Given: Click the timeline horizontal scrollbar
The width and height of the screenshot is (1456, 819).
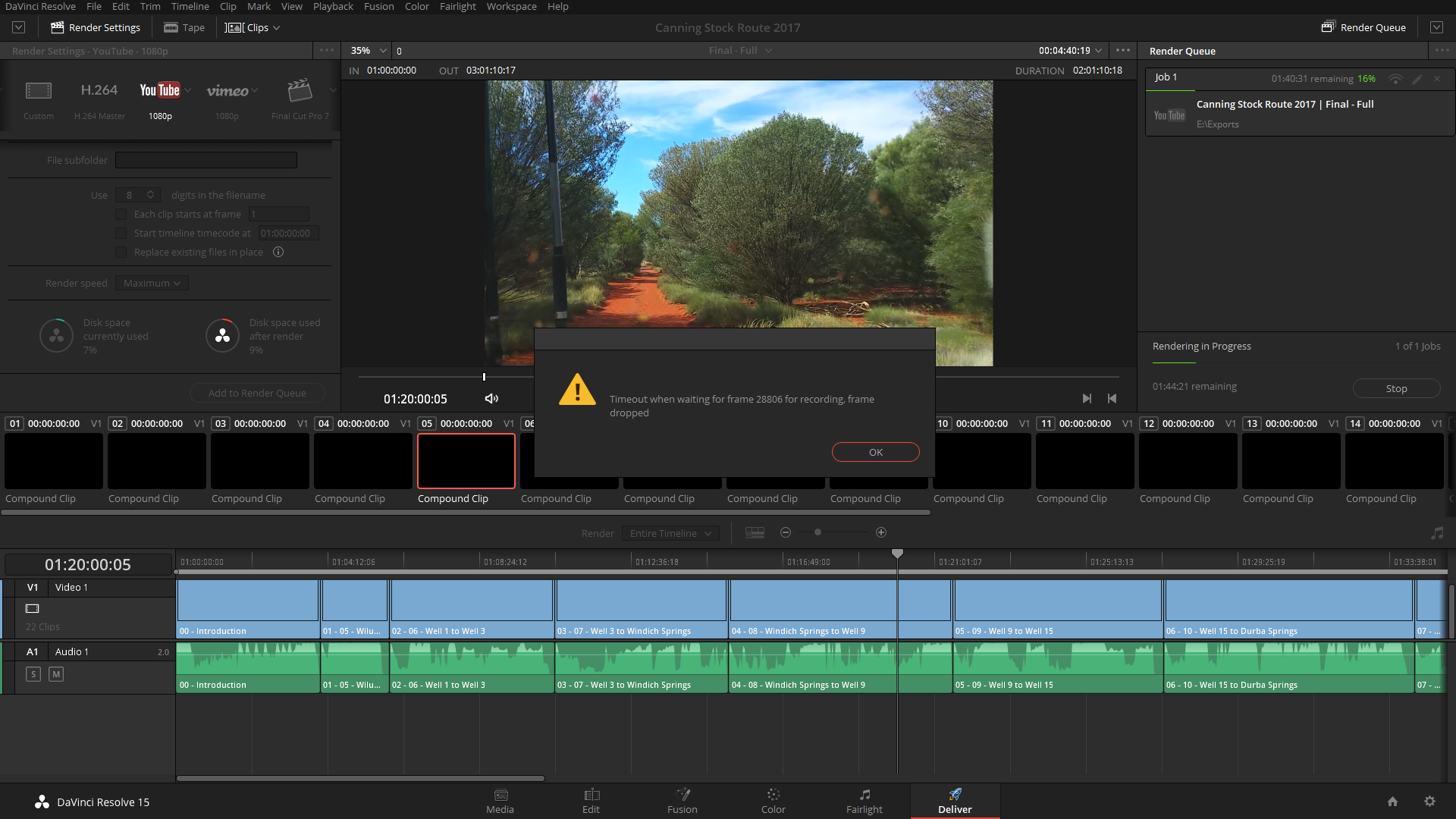Looking at the screenshot, I should coord(360,778).
